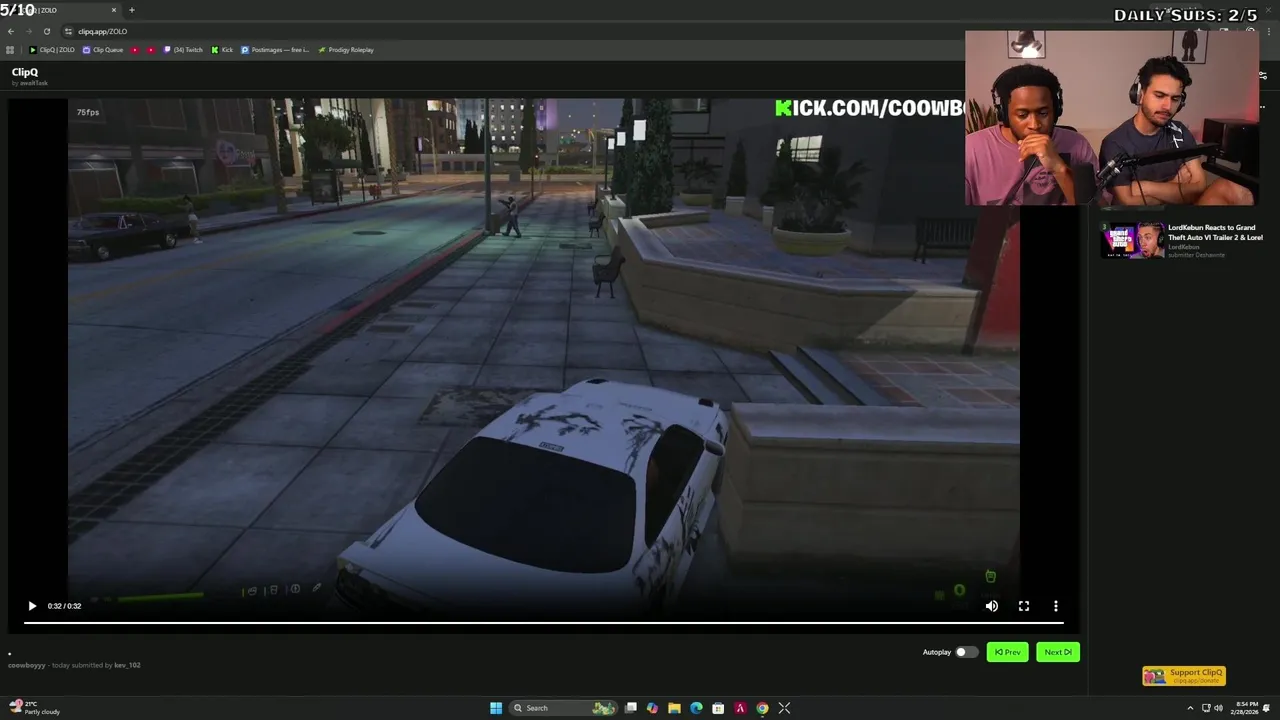This screenshot has width=1280, height=720.
Task: Open the Postimages bookmark
Action: click(x=275, y=50)
